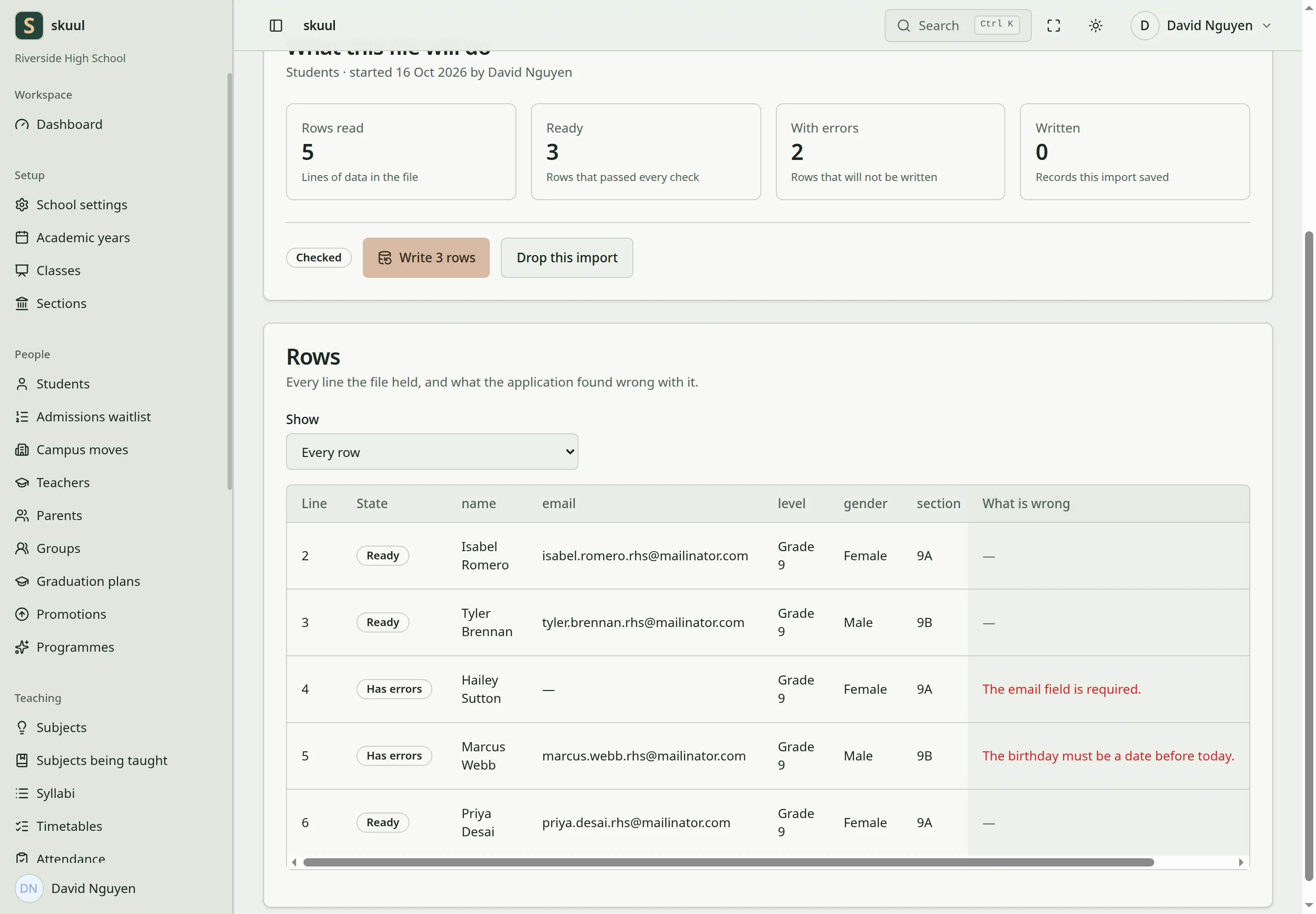Open the Show rows filter dropdown
This screenshot has width=1316, height=914.
[x=432, y=452]
